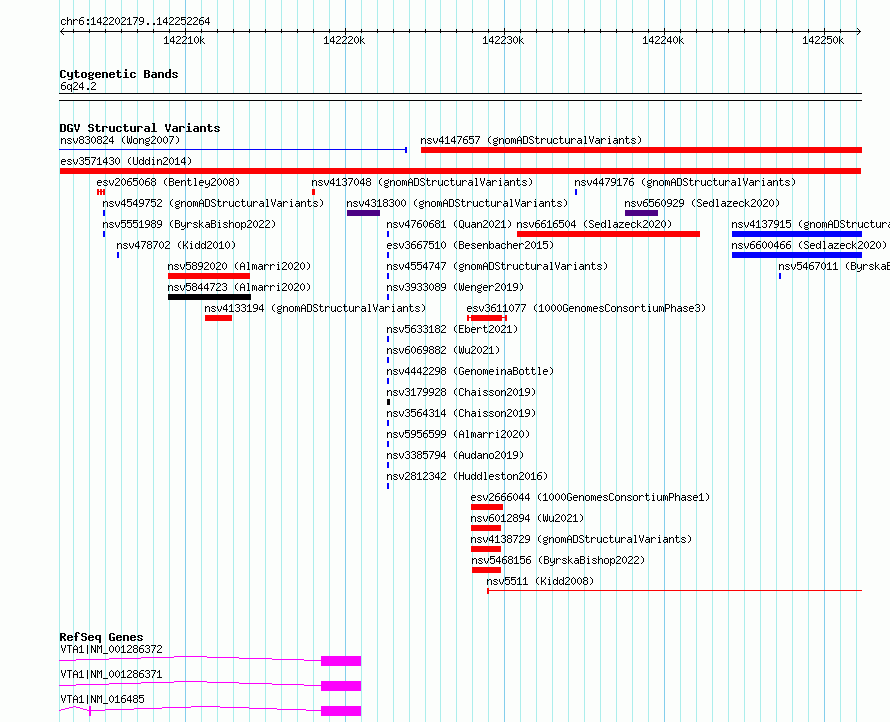Screen dimensions: 890x722
Task: Click the 142240k ruler label
Action: pos(663,40)
